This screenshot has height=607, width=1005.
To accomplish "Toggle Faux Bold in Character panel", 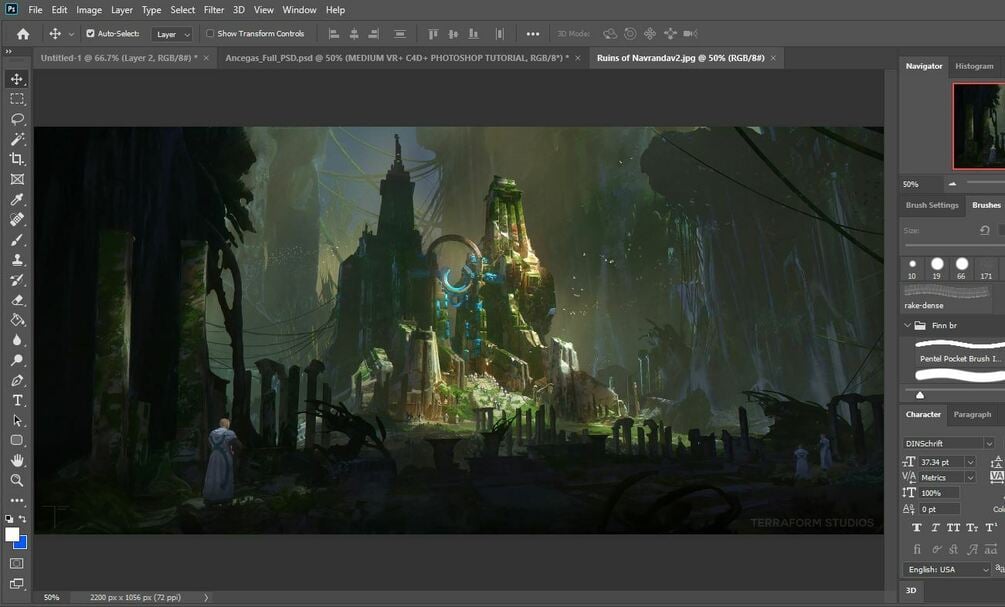I will (917, 528).
